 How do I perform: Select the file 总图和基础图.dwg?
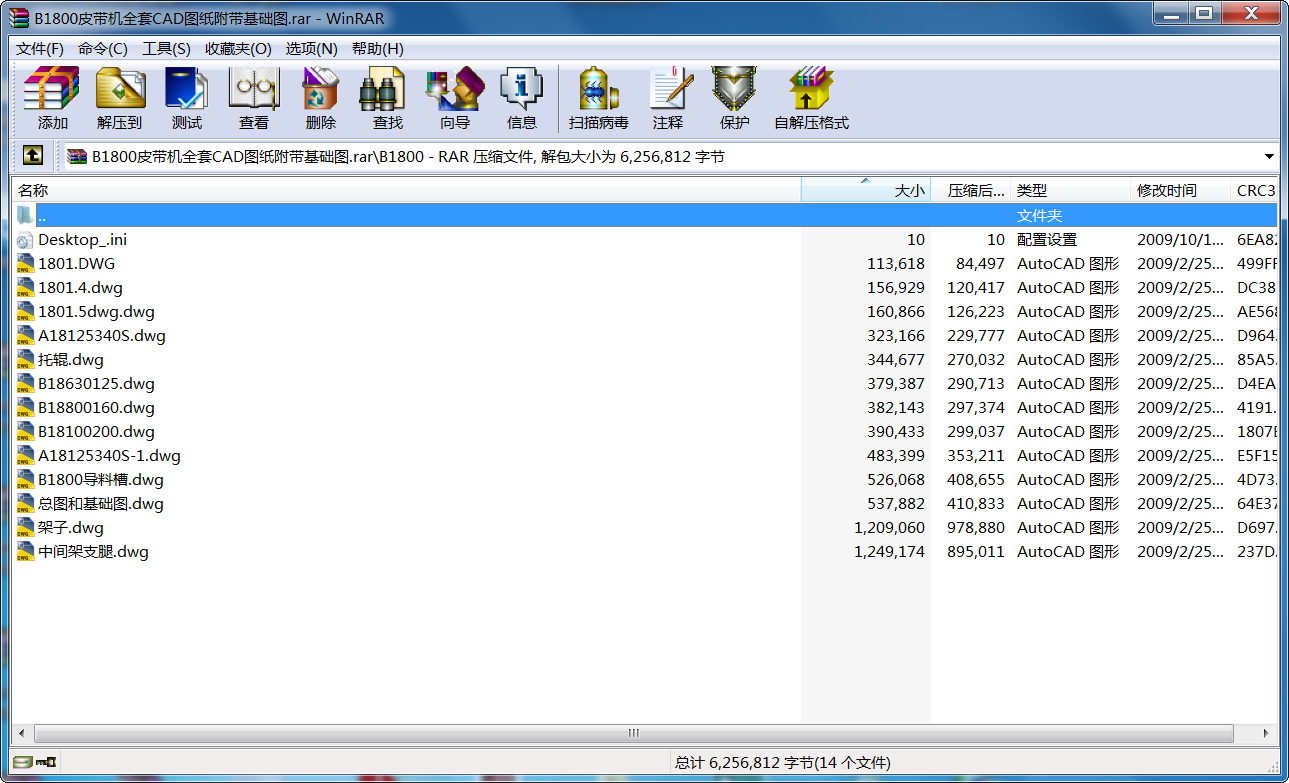click(x=100, y=504)
